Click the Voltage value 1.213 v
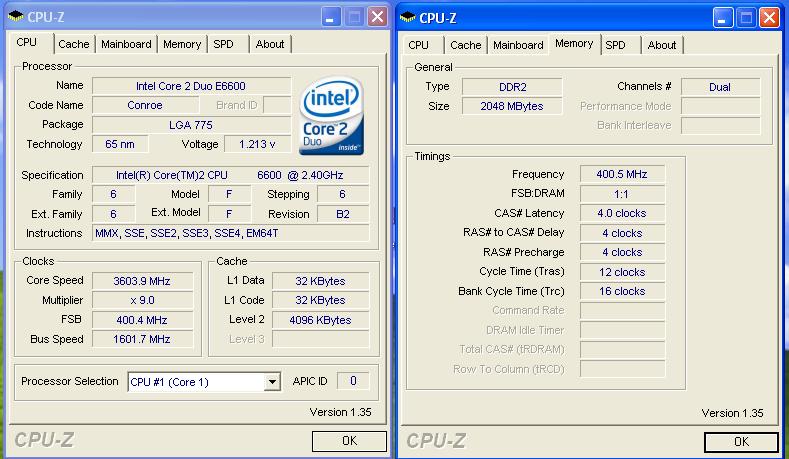The image size is (789, 459). [x=257, y=144]
